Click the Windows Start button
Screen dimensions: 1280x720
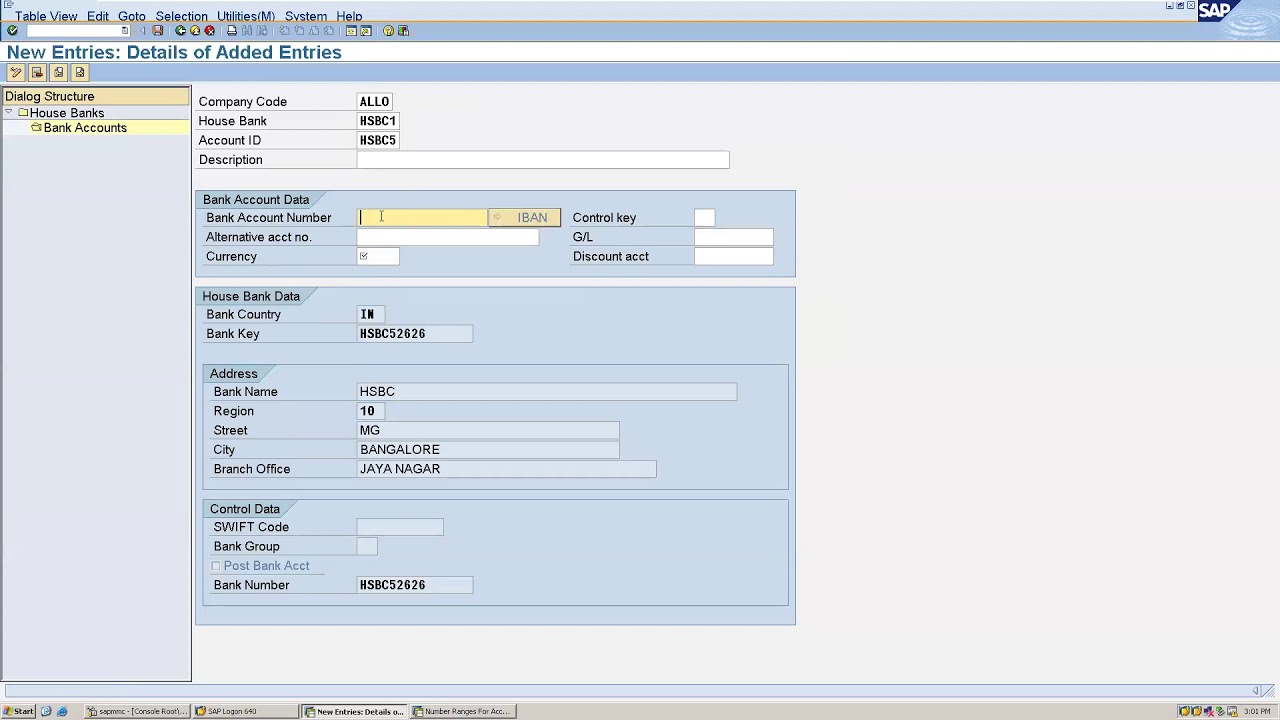coord(18,711)
